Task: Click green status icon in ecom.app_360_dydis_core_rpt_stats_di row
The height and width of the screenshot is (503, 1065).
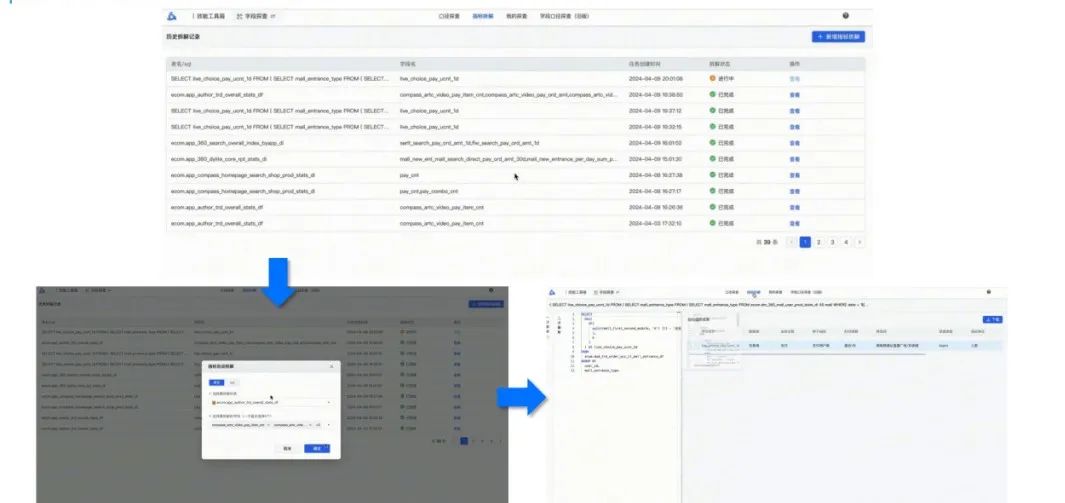Action: tap(712, 159)
